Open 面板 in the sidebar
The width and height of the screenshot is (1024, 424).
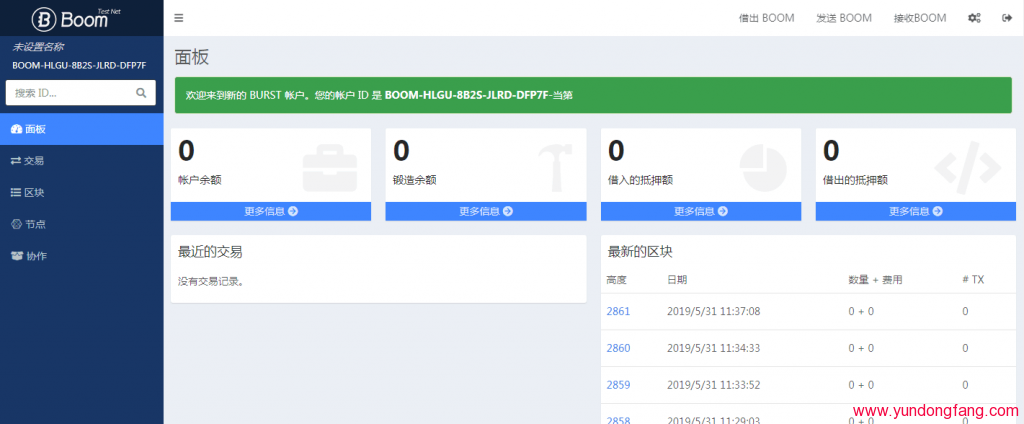click(x=35, y=129)
